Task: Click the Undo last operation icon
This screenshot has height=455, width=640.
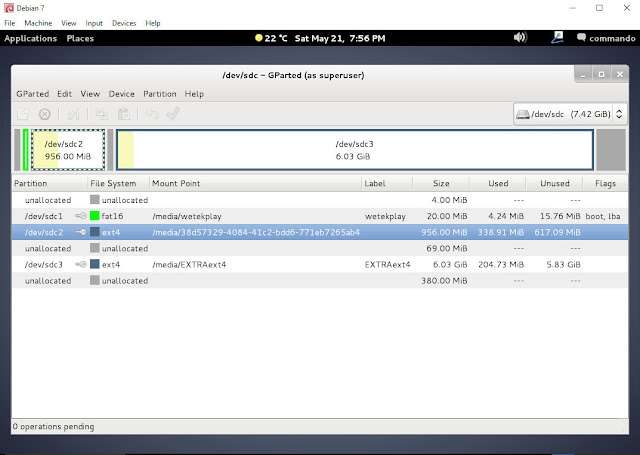Action: (x=152, y=114)
